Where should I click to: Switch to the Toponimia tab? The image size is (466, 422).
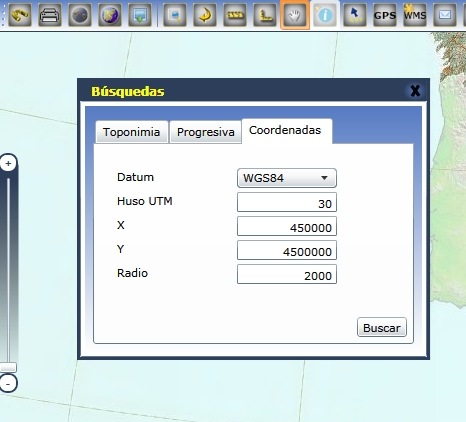(x=132, y=132)
